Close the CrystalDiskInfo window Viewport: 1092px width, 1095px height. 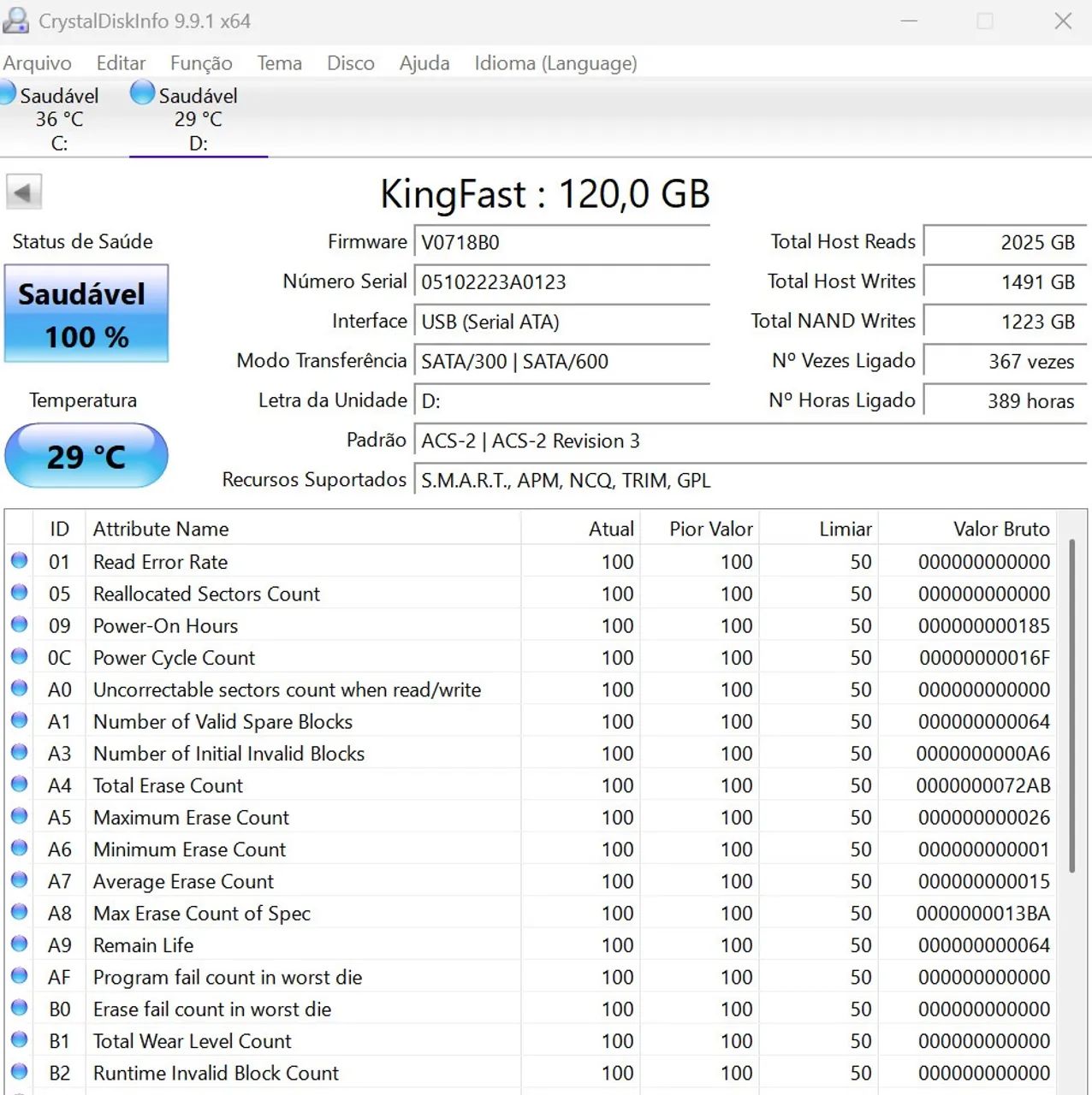[1063, 21]
